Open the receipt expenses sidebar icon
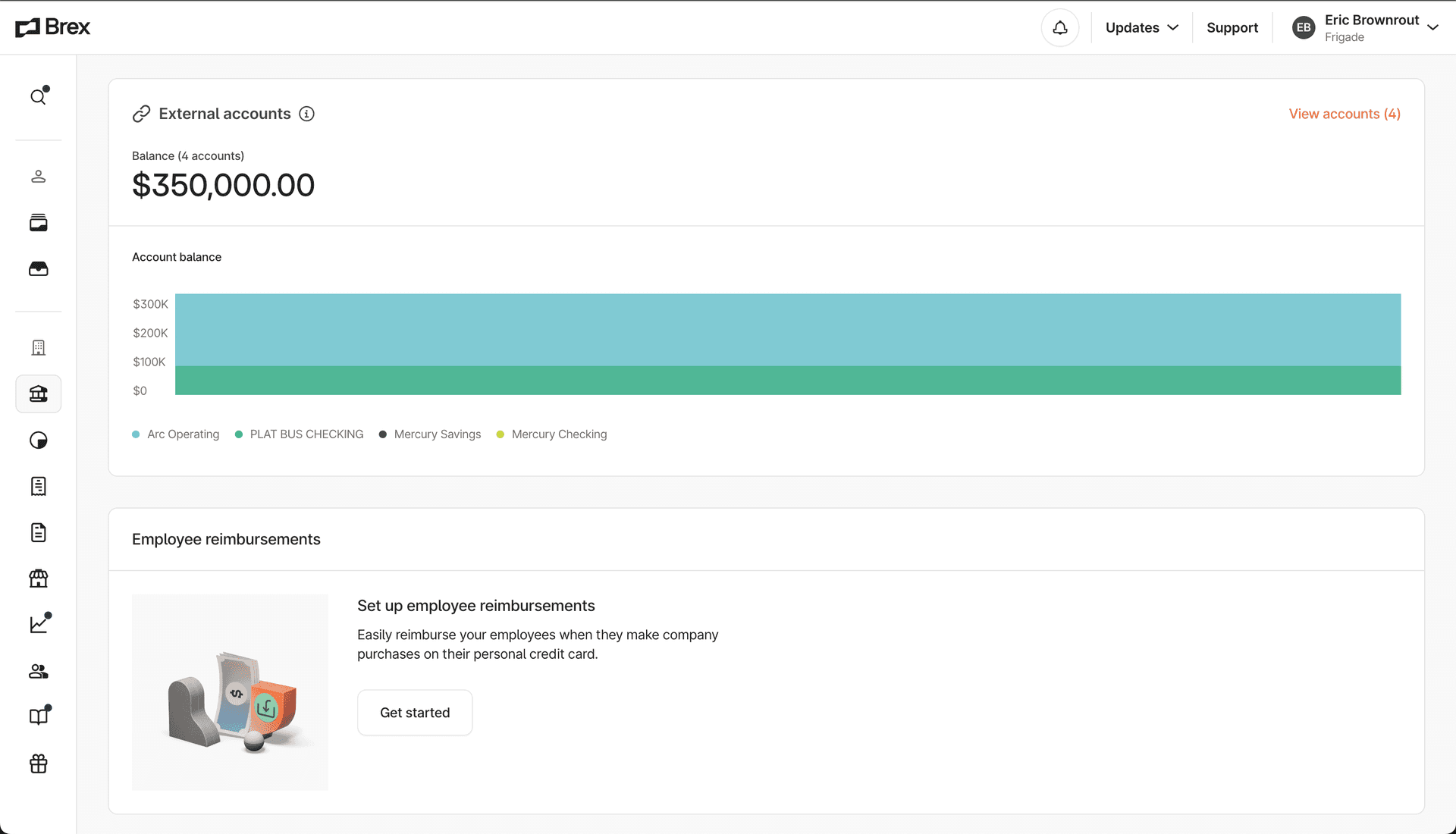This screenshot has width=1456, height=834. [x=39, y=487]
